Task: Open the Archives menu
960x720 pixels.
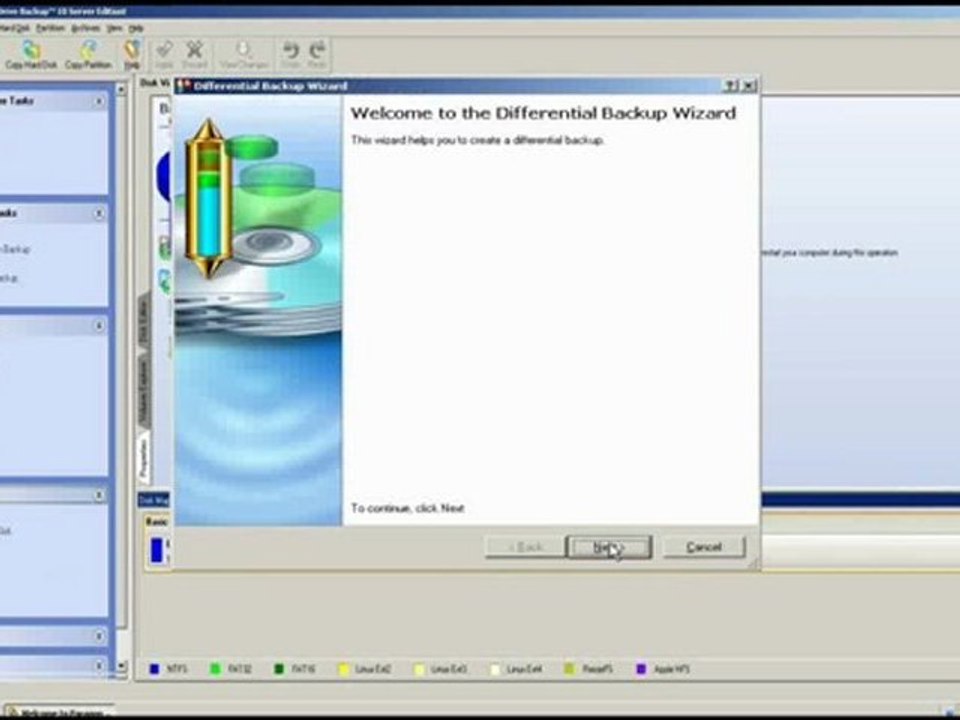Action: [x=85, y=28]
